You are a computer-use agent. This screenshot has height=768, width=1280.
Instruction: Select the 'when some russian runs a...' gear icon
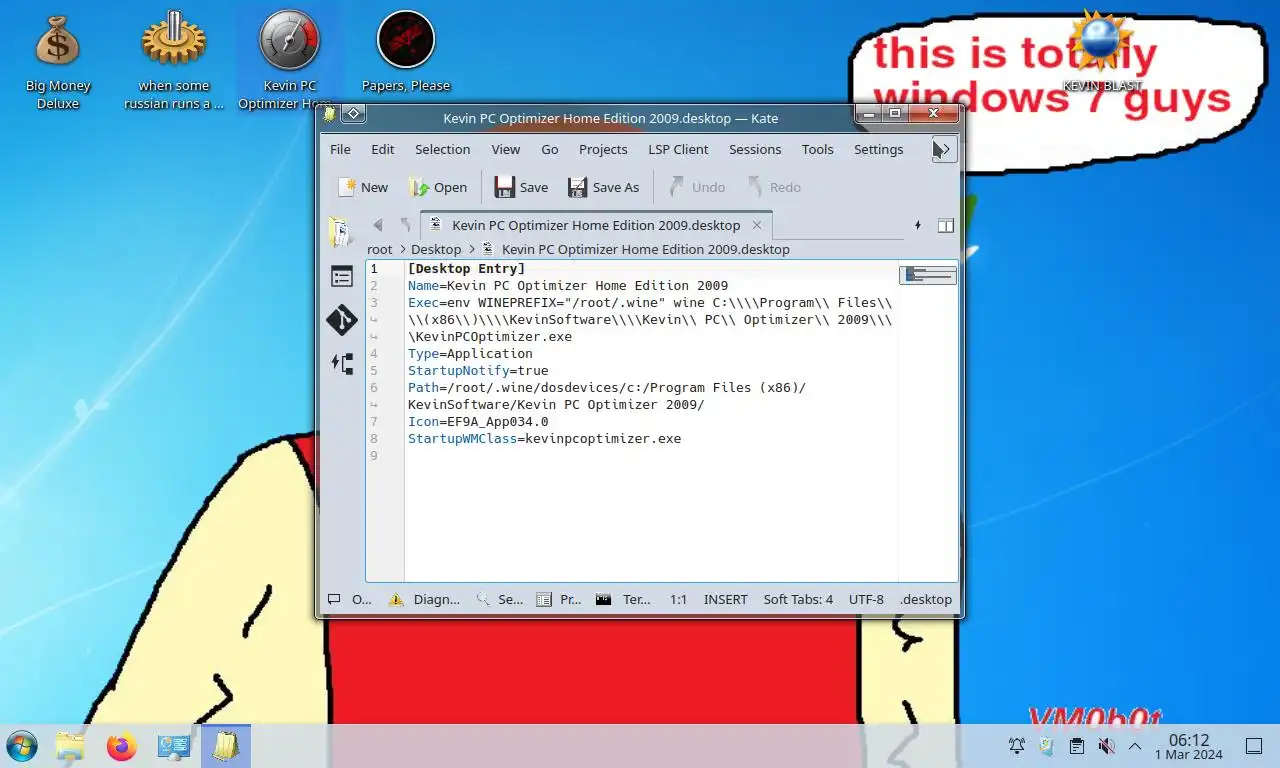174,60
